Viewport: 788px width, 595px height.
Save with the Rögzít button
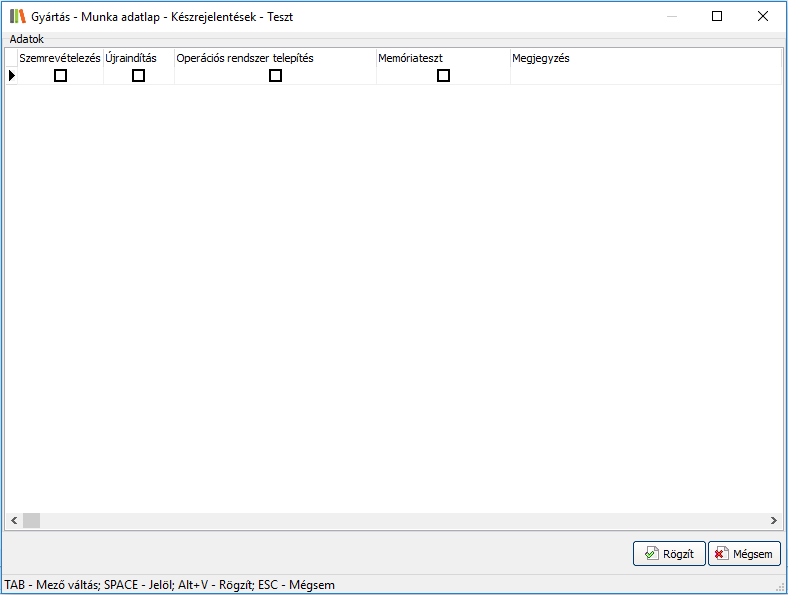click(x=669, y=554)
